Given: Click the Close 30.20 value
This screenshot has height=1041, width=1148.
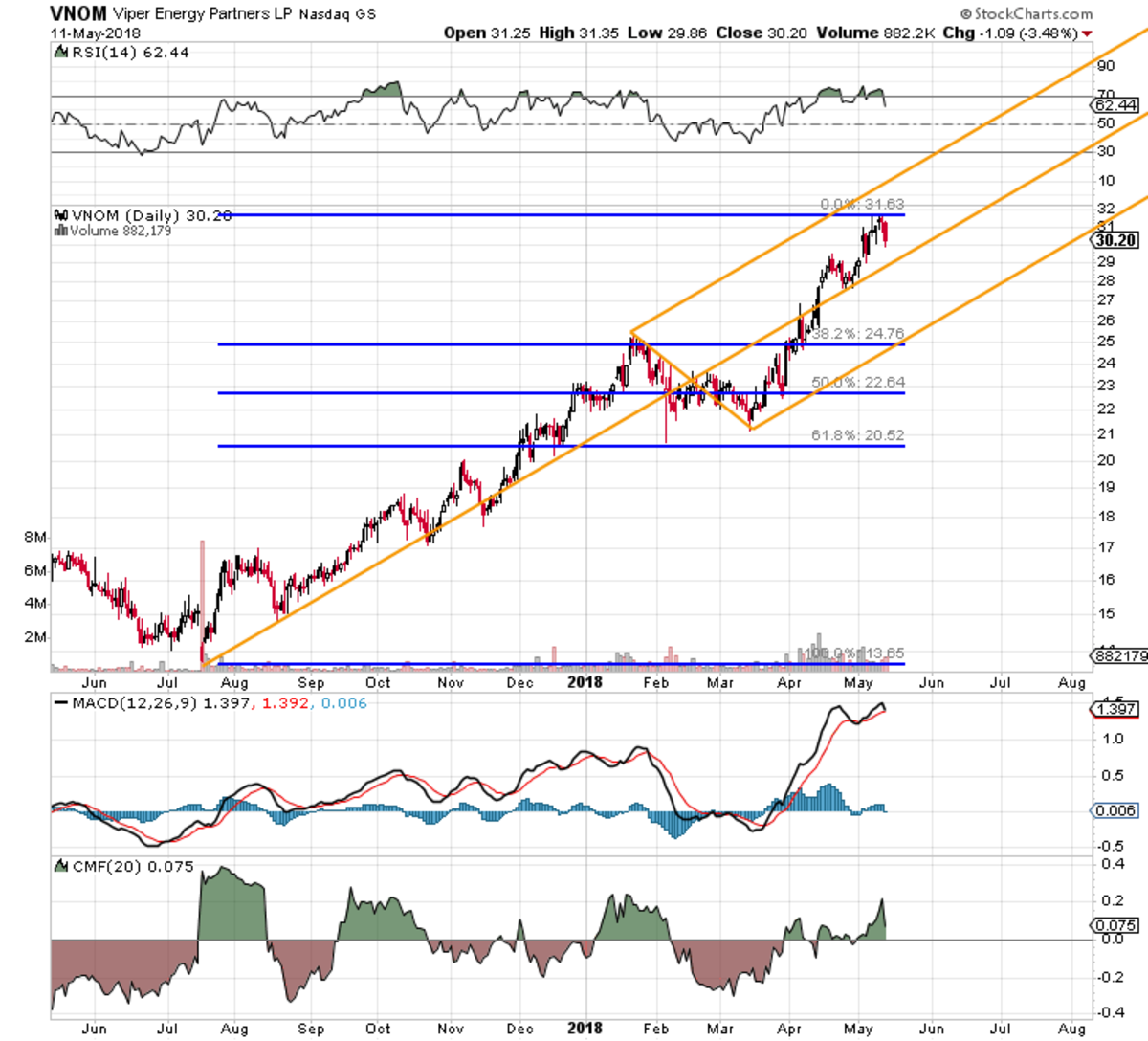Looking at the screenshot, I should (x=762, y=33).
